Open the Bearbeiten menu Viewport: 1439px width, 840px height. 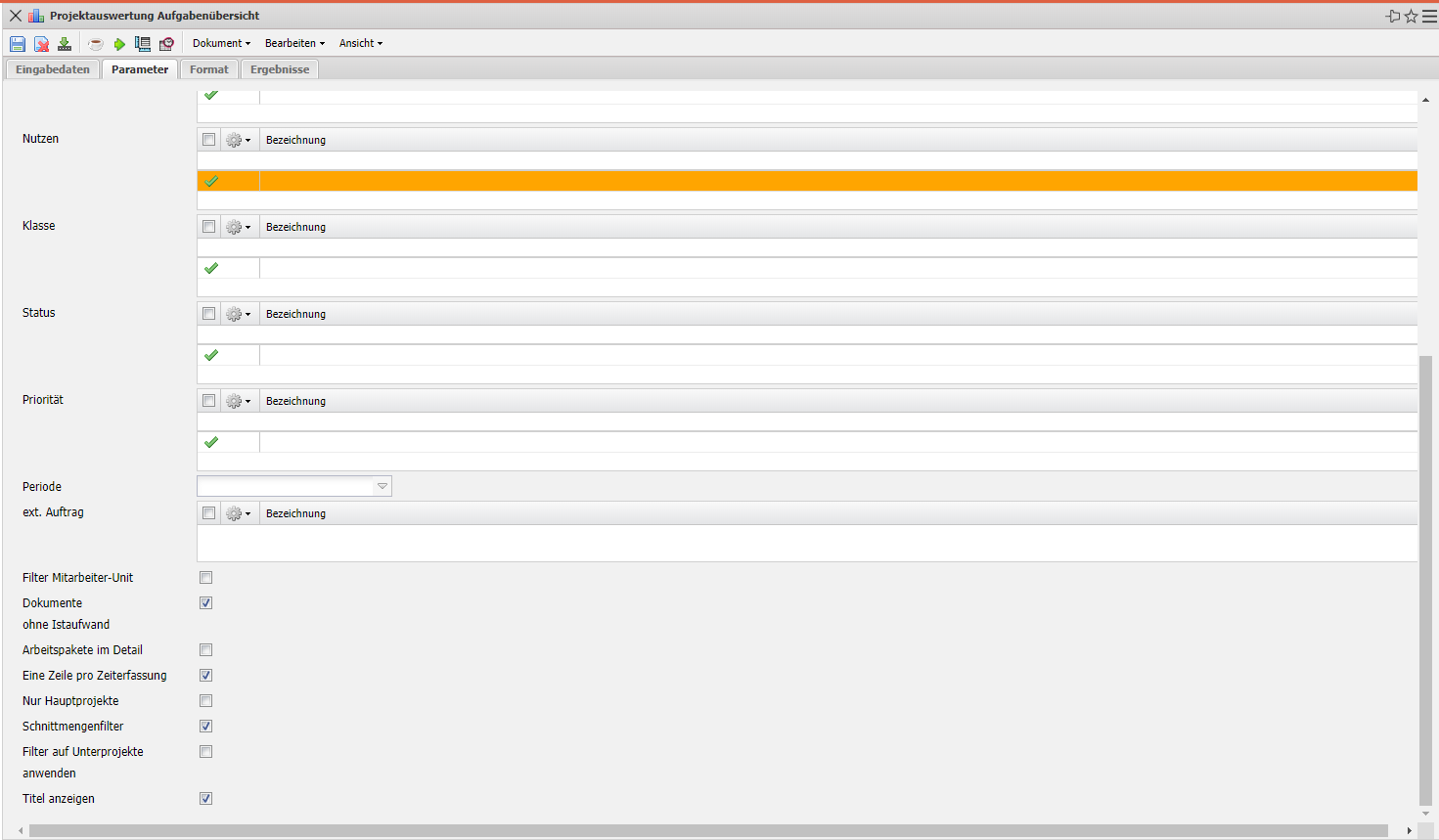click(x=294, y=43)
